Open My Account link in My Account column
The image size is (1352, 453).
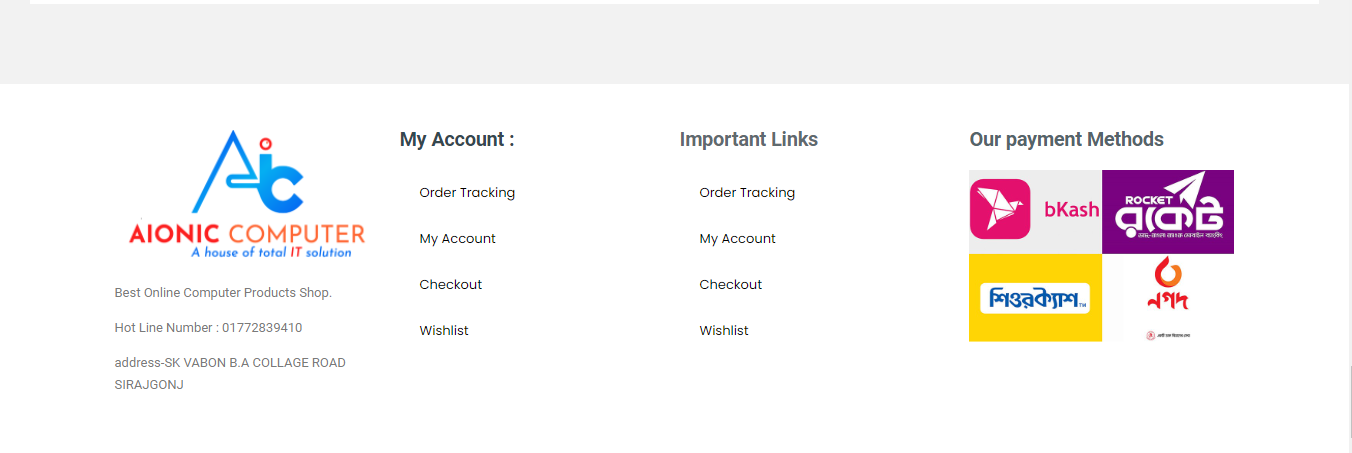pyautogui.click(x=457, y=239)
